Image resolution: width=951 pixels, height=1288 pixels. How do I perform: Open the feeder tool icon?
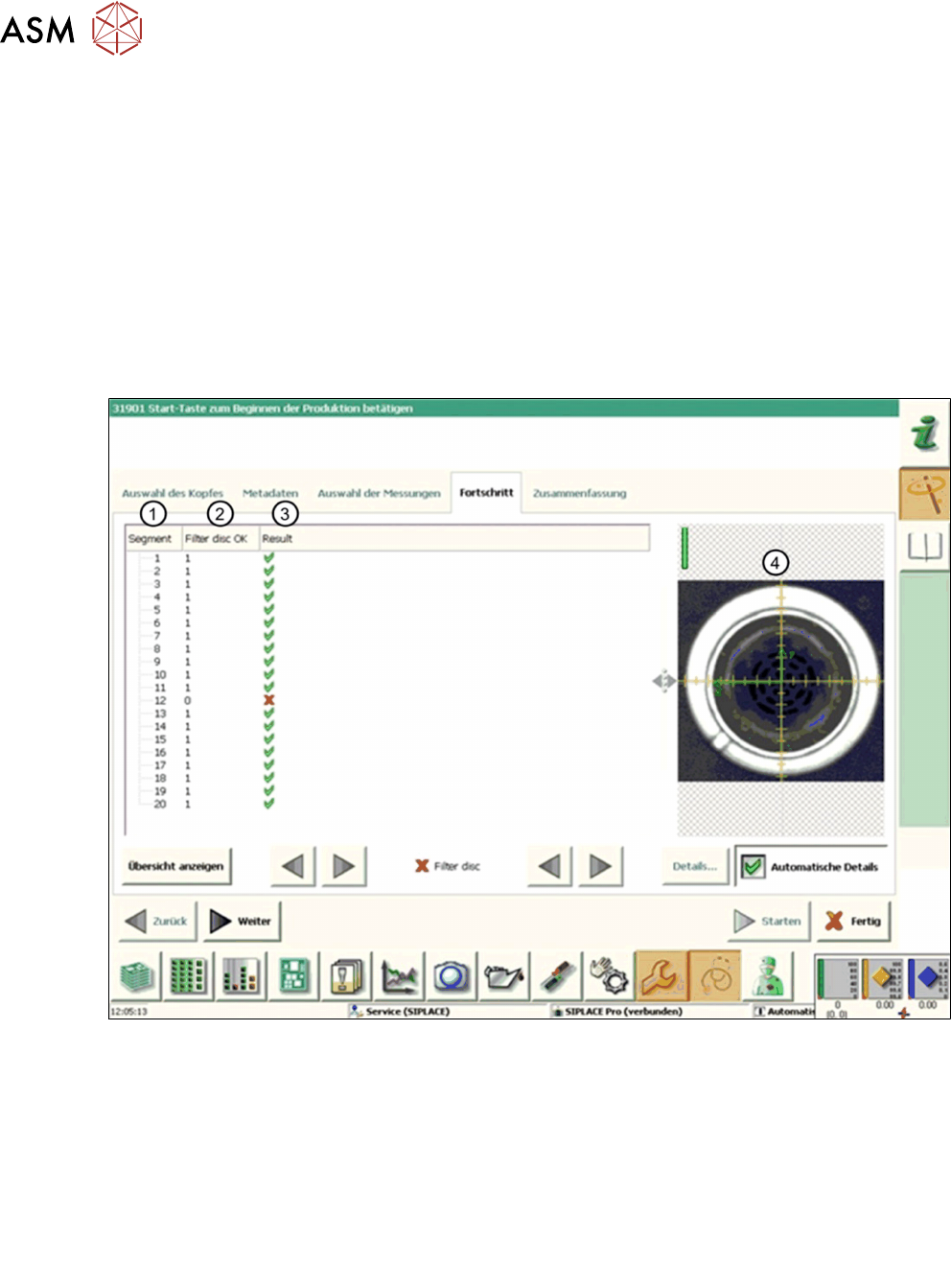556,976
